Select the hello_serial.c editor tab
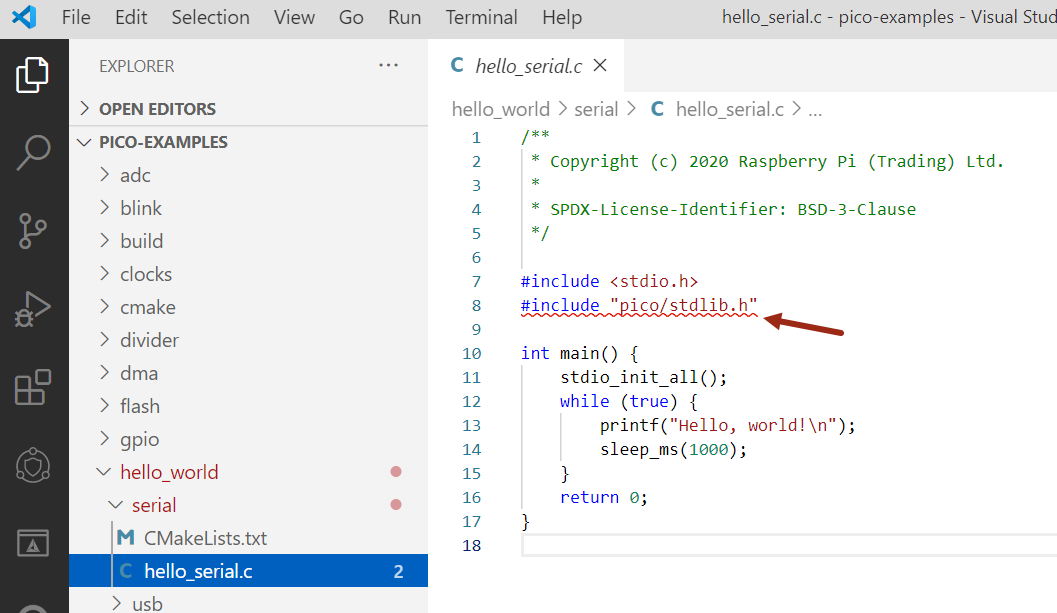Image resolution: width=1057 pixels, height=613 pixels. pyautogui.click(x=527, y=66)
